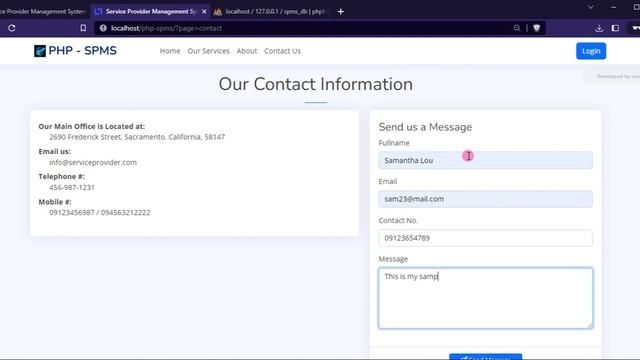Focus the Email field with sam23@mail.com
The height and width of the screenshot is (360, 640).
pos(485,199)
